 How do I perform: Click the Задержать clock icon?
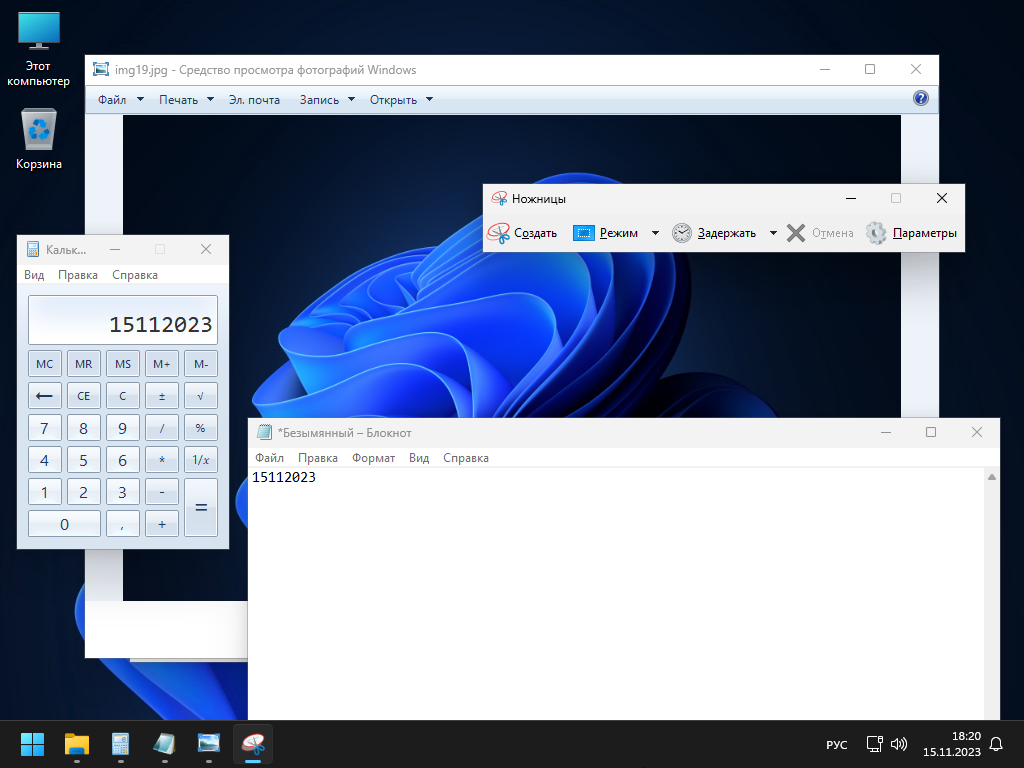pos(681,233)
